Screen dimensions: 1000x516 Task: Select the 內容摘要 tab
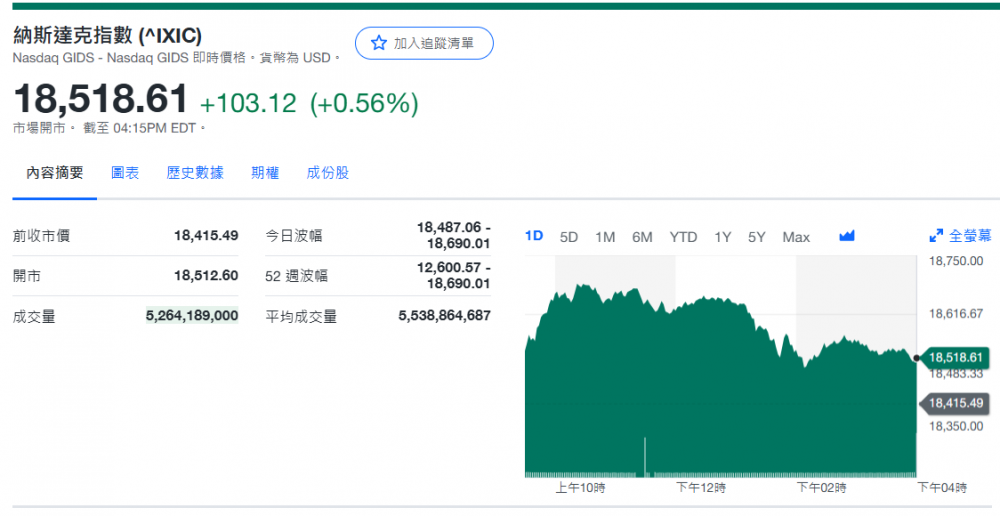55,173
